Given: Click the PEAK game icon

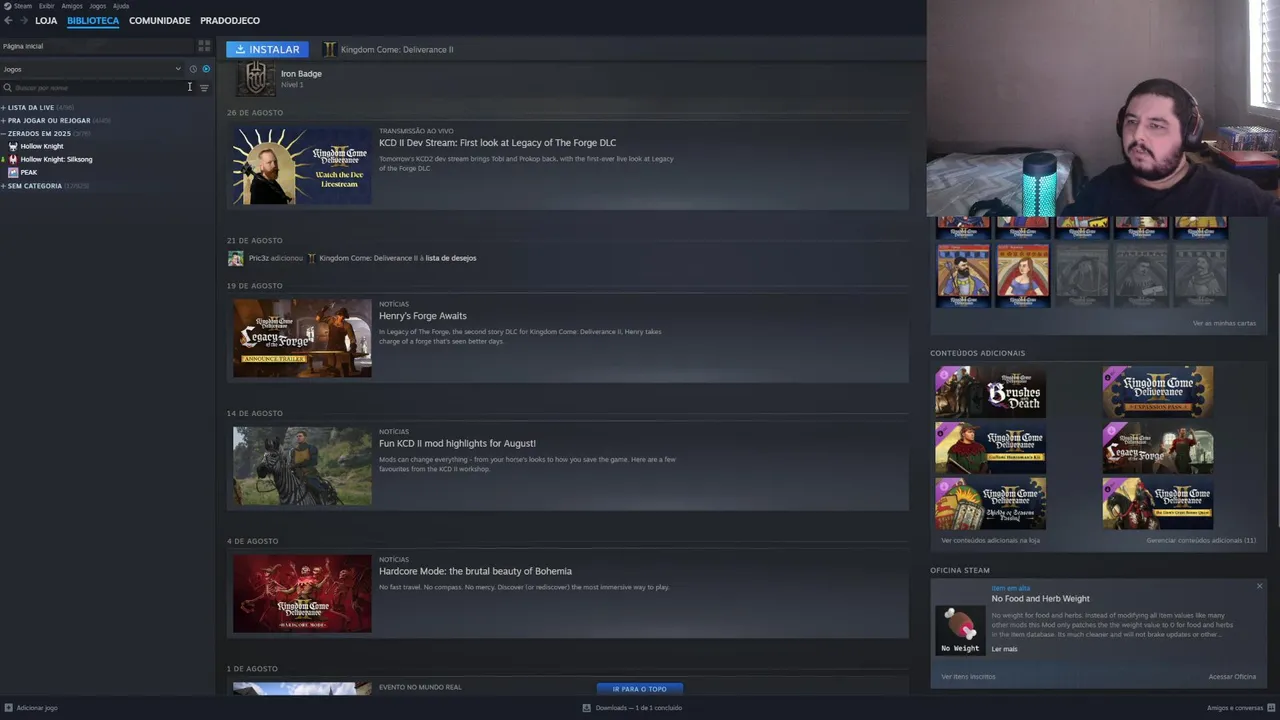Looking at the screenshot, I should pos(13,172).
